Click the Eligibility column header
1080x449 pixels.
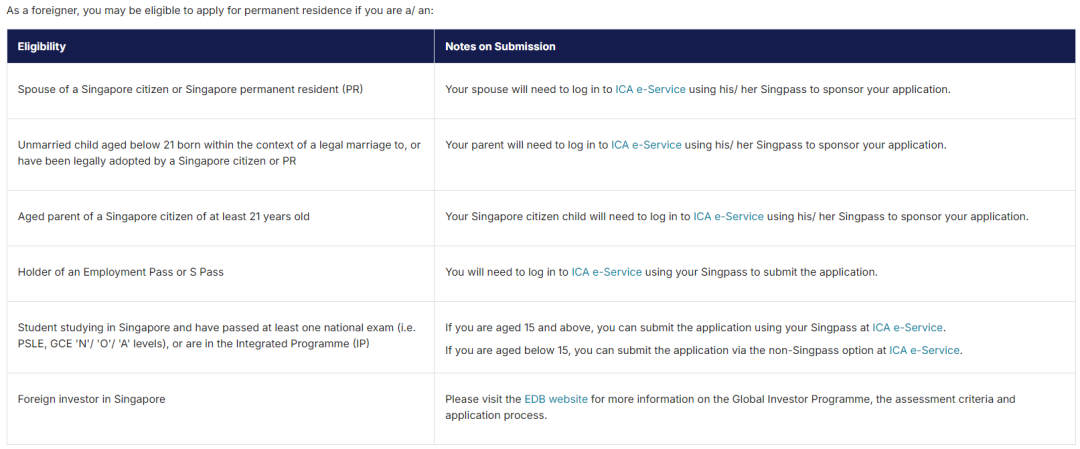click(42, 47)
